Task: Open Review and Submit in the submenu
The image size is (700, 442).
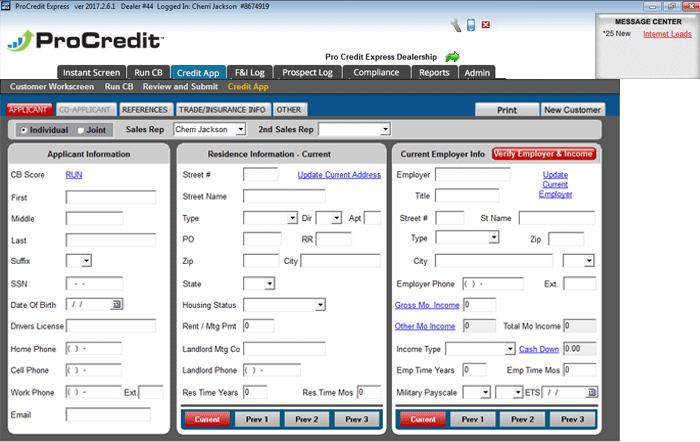Action: click(x=180, y=87)
